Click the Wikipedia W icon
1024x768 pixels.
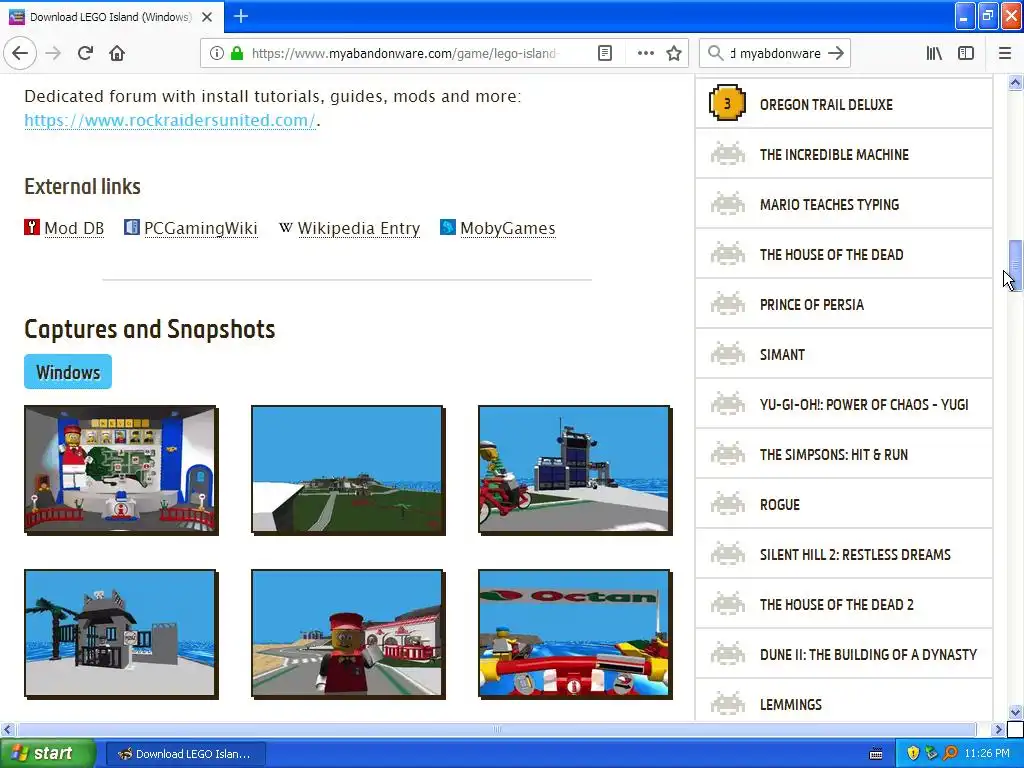[x=285, y=227]
